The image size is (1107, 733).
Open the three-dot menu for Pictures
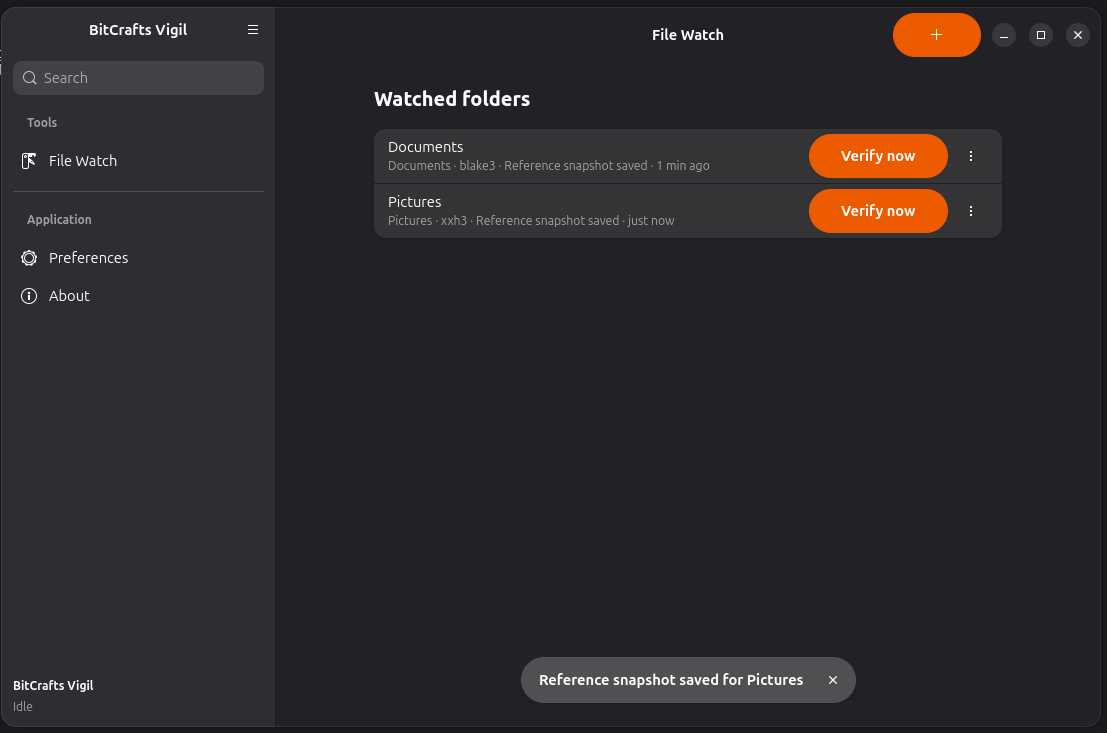[x=971, y=211]
